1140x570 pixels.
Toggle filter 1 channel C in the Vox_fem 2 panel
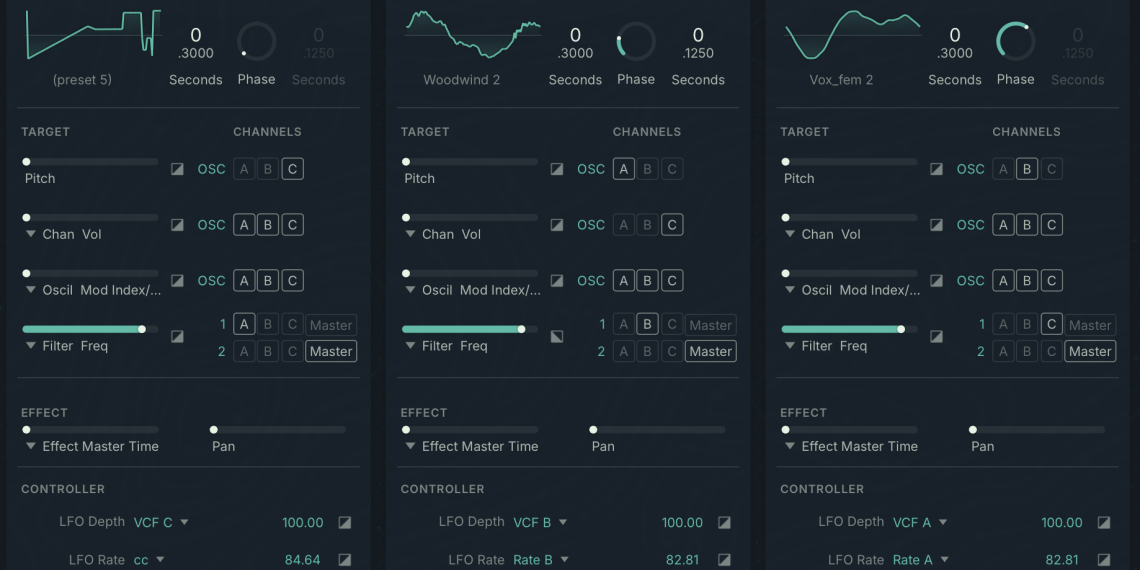(x=1051, y=325)
